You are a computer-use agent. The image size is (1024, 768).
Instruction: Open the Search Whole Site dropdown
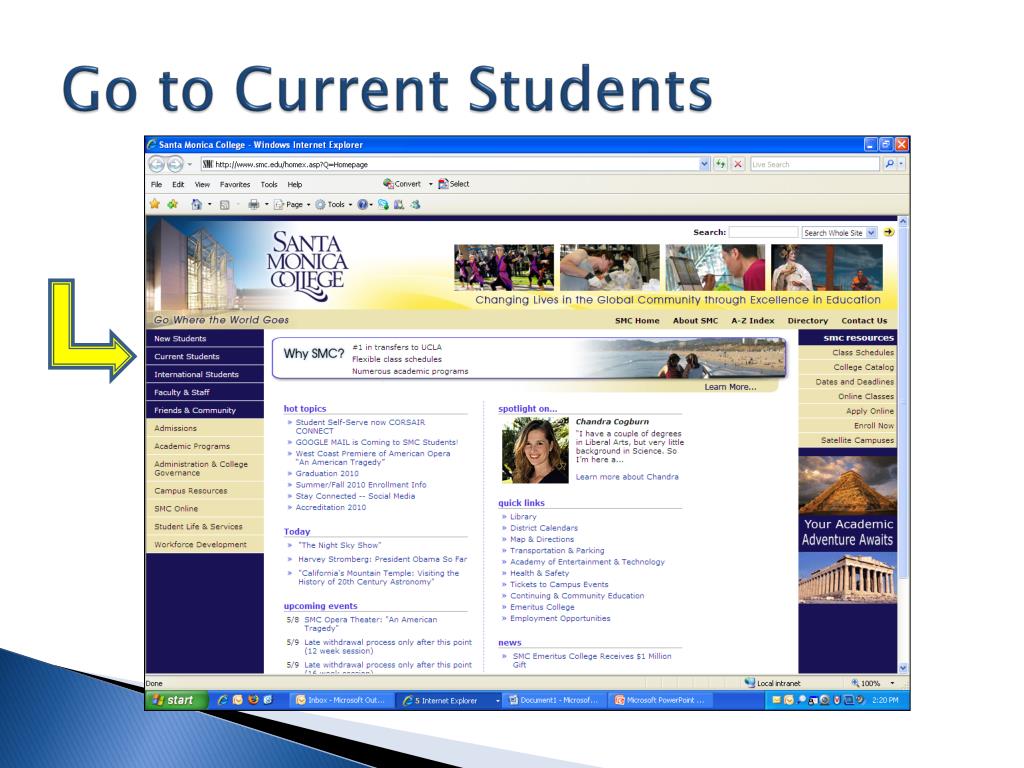[x=839, y=232]
